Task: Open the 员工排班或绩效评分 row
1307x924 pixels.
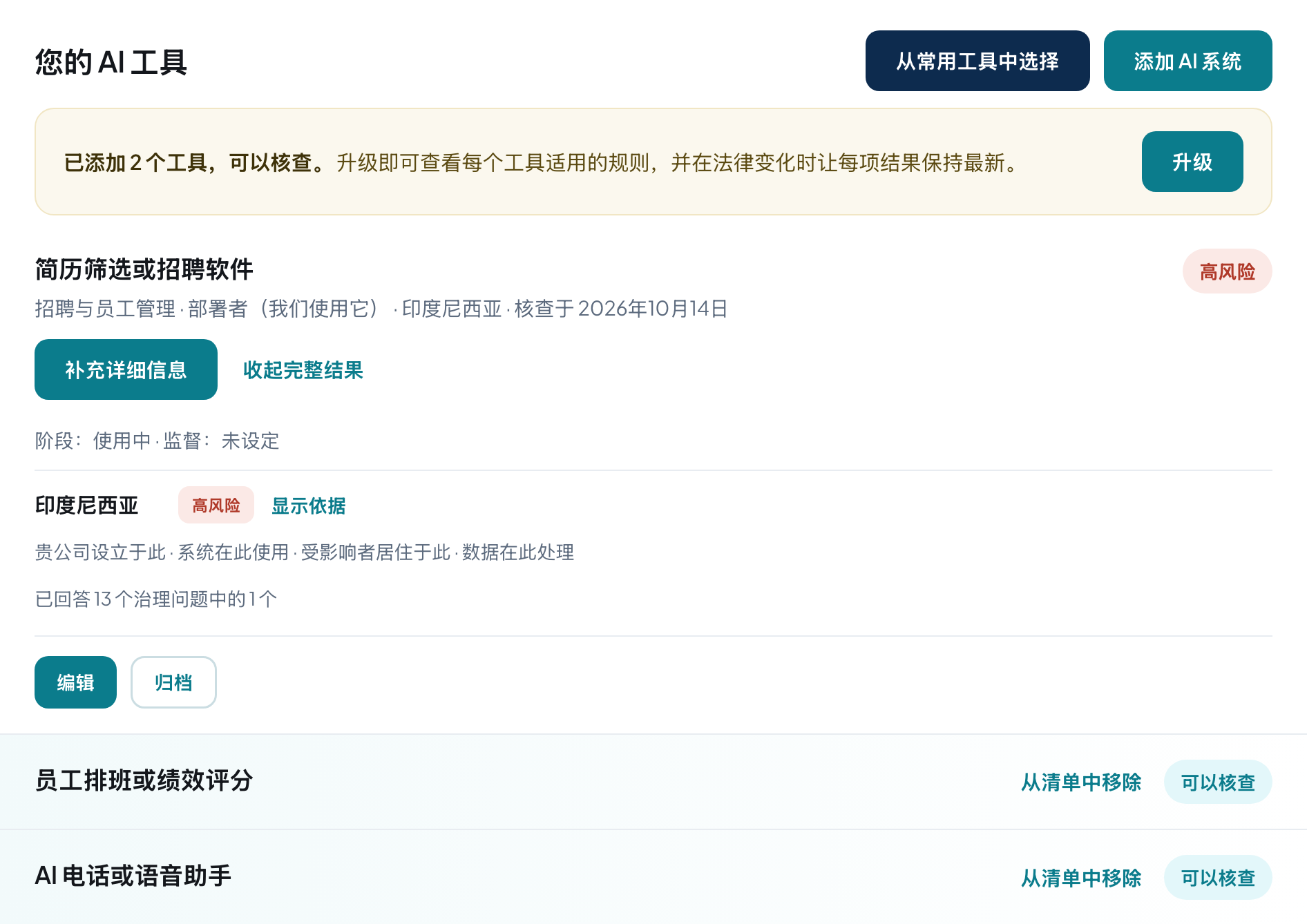Action: (x=653, y=782)
